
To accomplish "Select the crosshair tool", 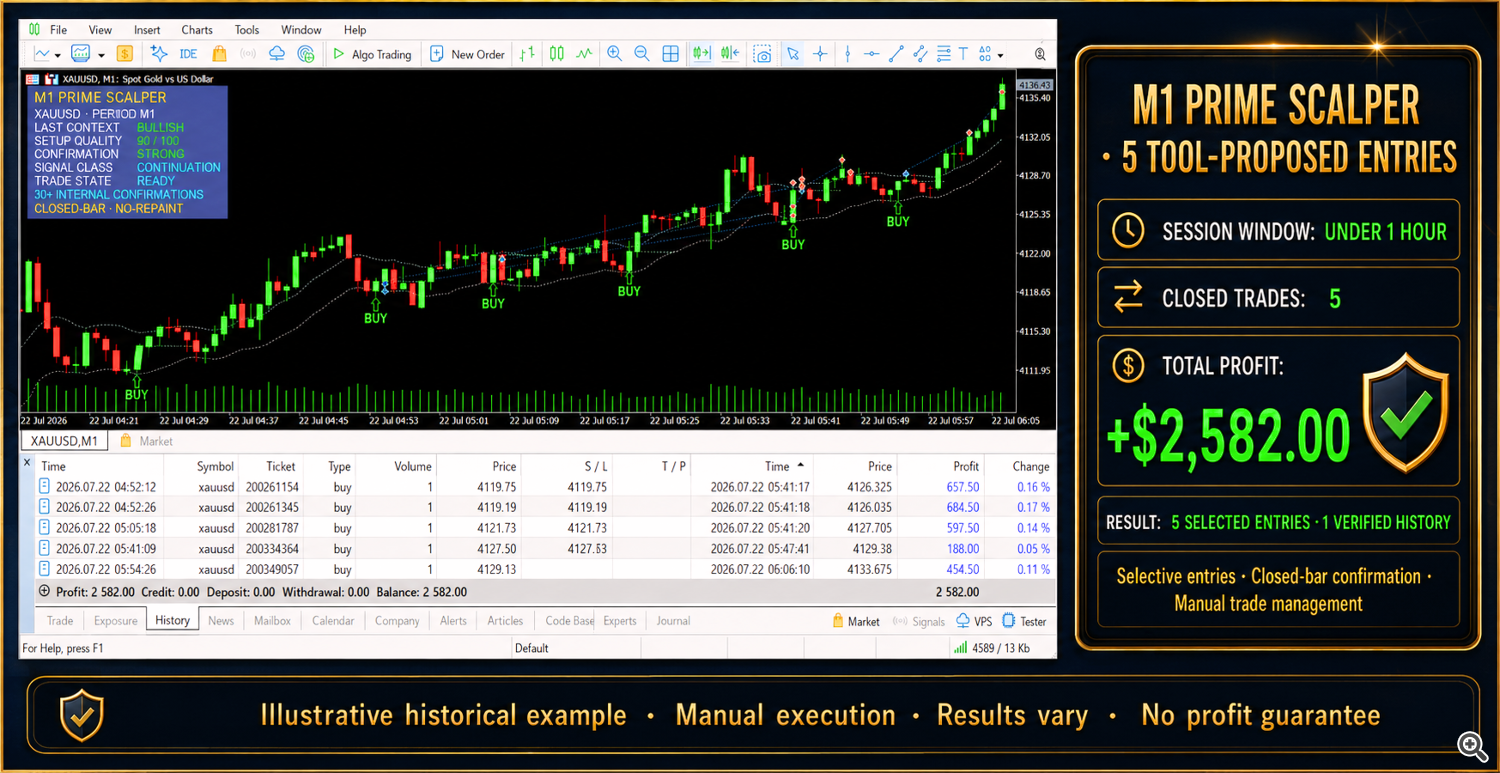I will point(820,54).
